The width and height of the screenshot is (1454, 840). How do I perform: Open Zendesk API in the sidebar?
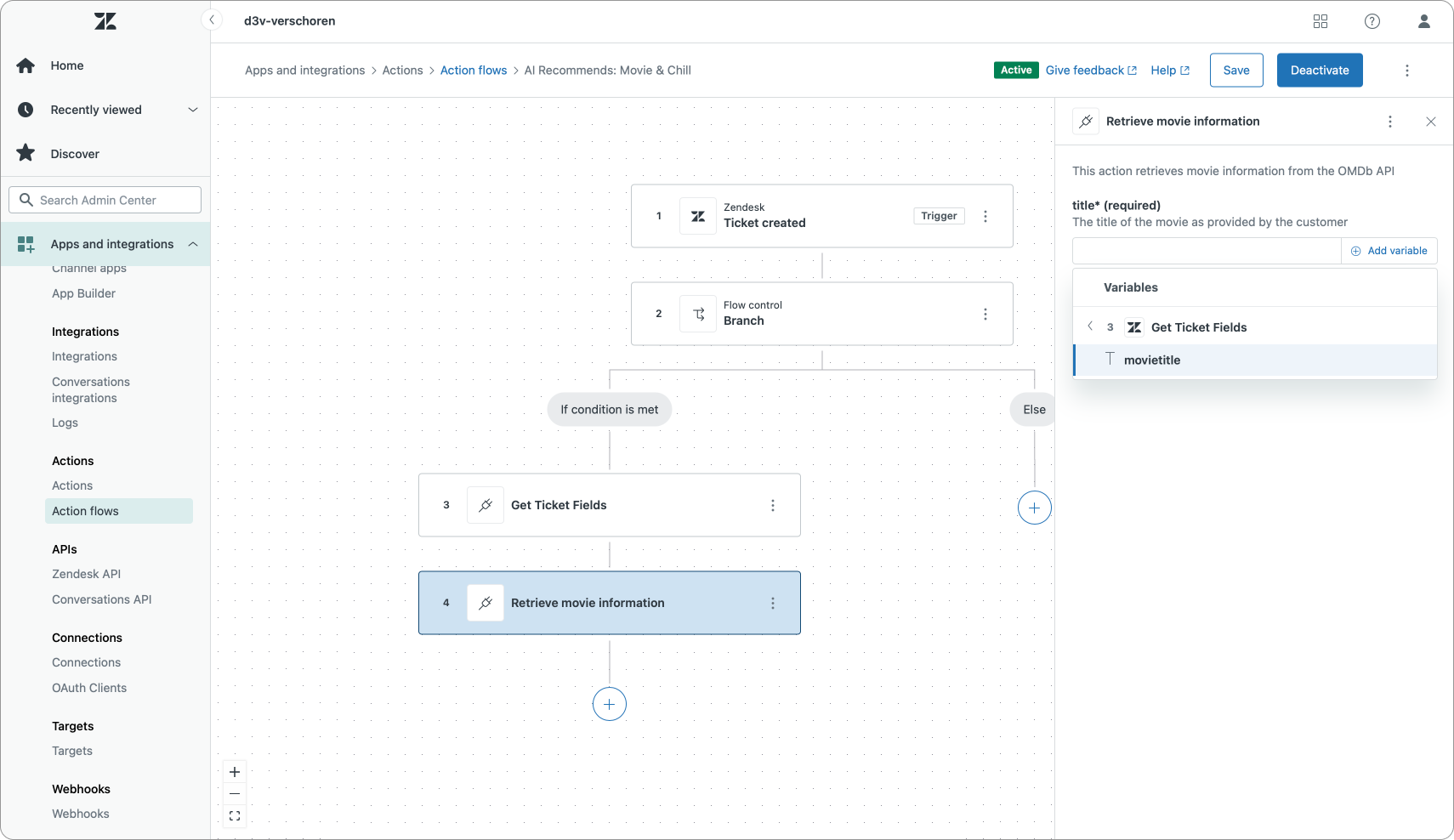tap(86, 574)
